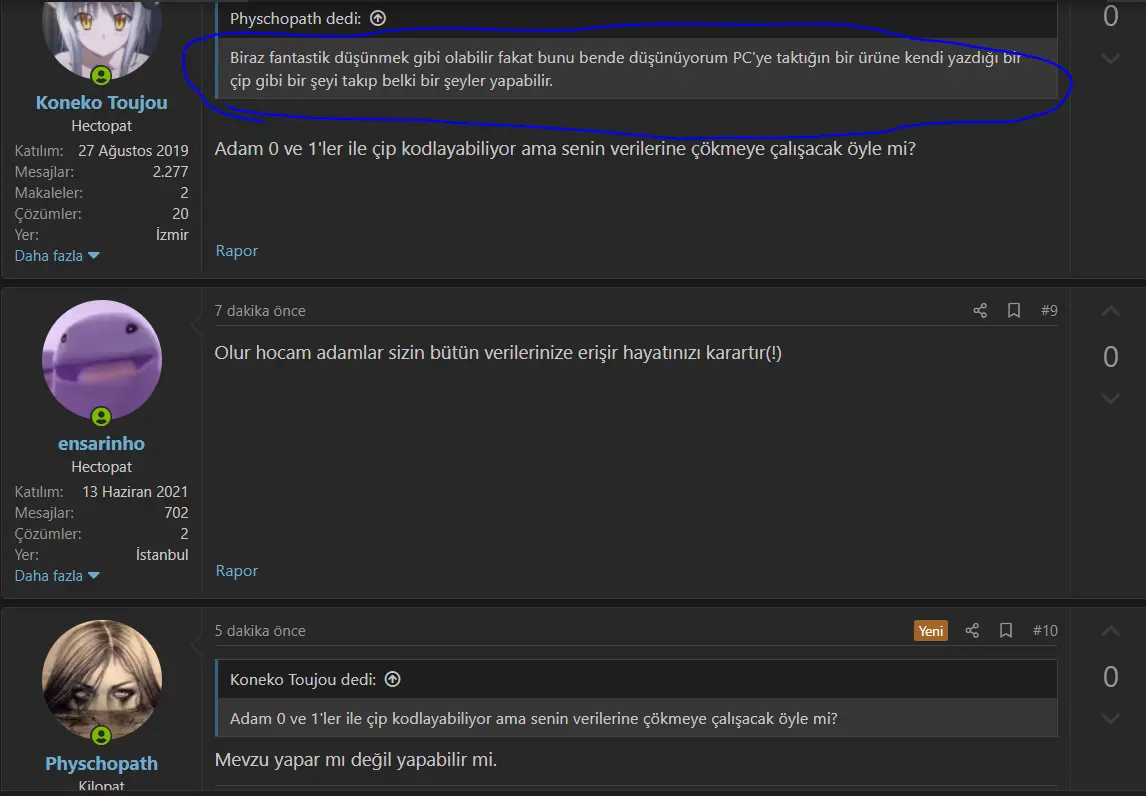Click Physchopath's online status badge
1146x796 pixels.
coord(101,735)
